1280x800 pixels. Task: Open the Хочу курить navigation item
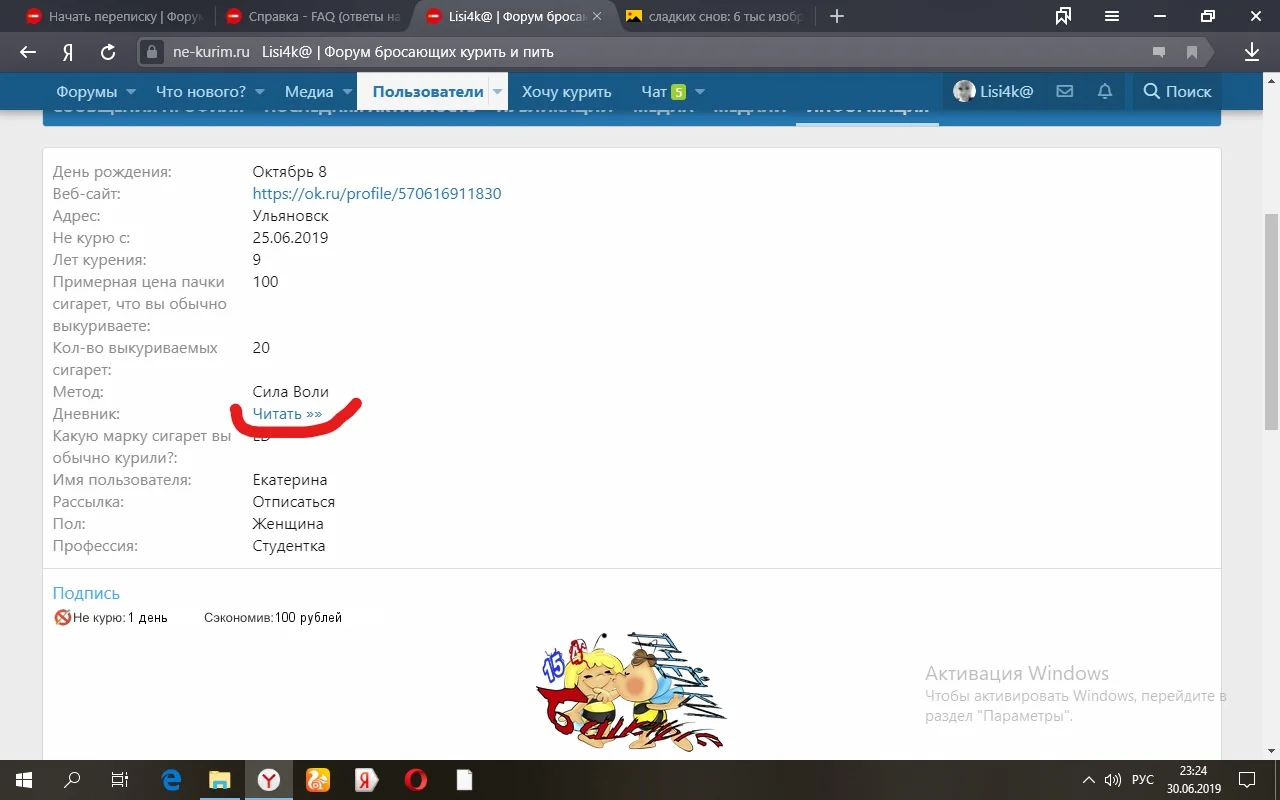click(567, 91)
